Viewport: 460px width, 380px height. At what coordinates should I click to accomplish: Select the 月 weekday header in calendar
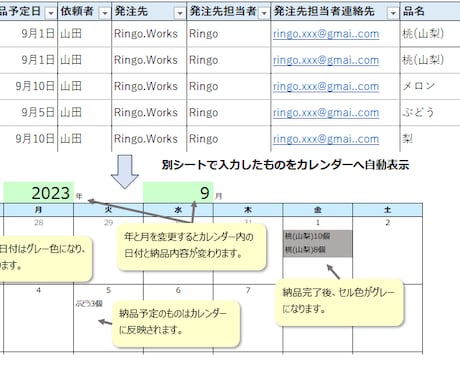pyautogui.click(x=39, y=210)
